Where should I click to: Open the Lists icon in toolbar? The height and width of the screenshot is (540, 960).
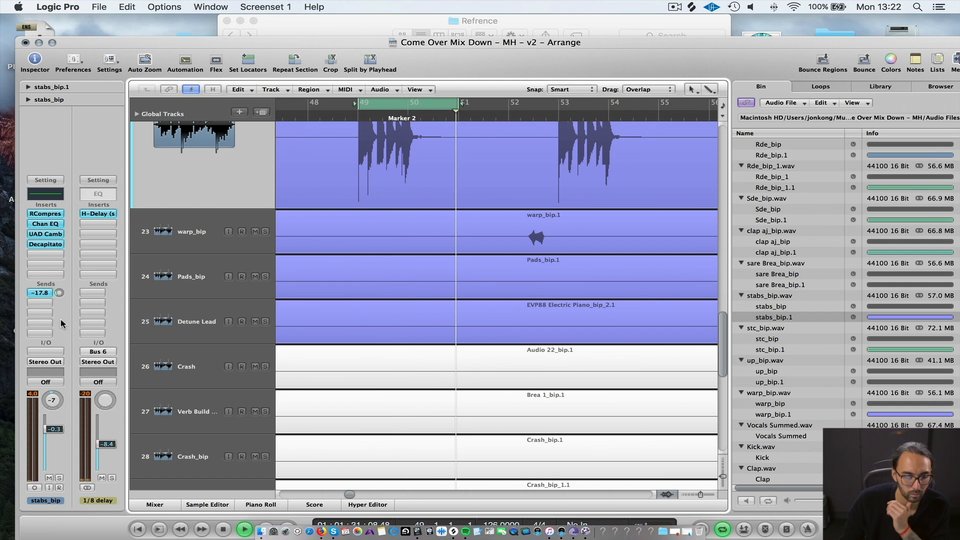tap(937, 59)
